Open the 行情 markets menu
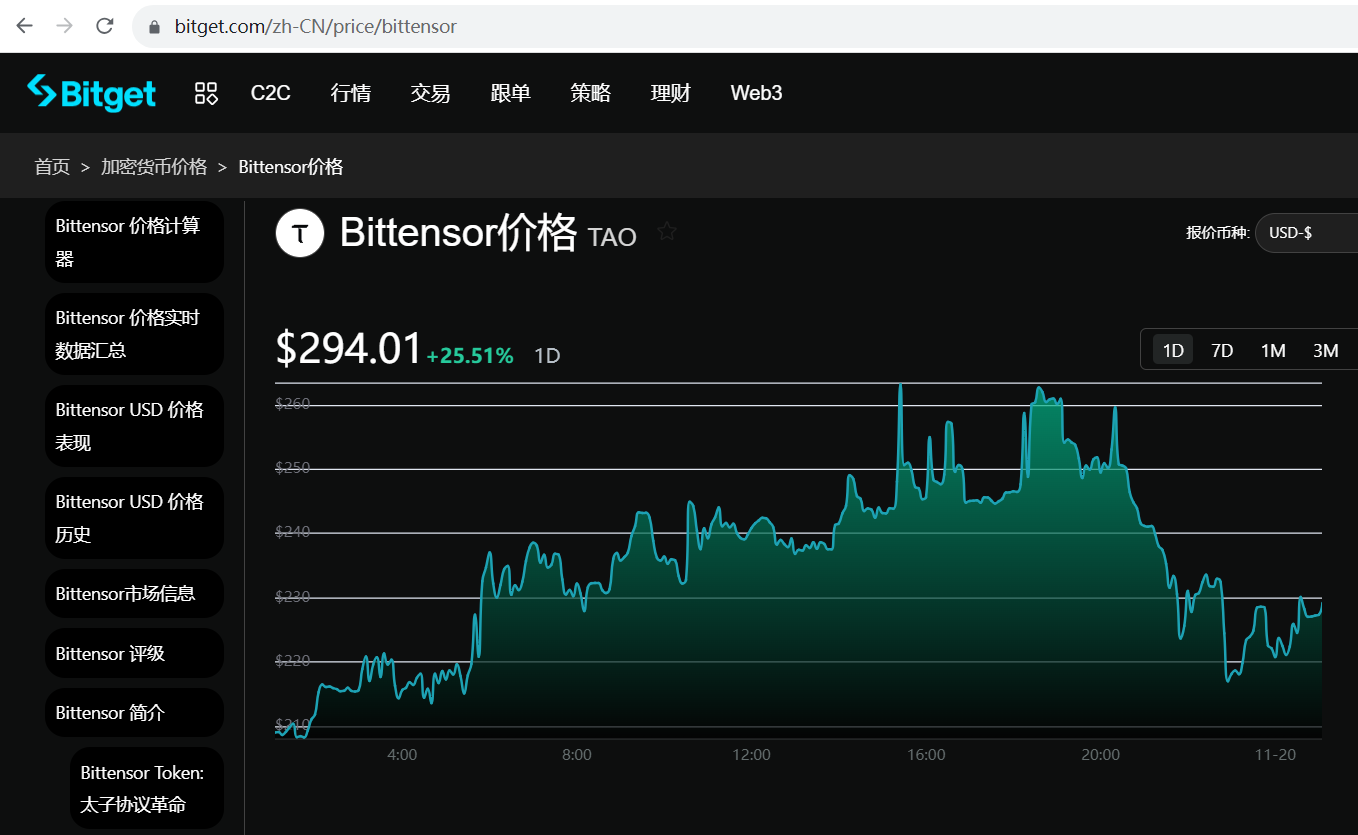Screen dimensions: 1358x835 point(351,93)
